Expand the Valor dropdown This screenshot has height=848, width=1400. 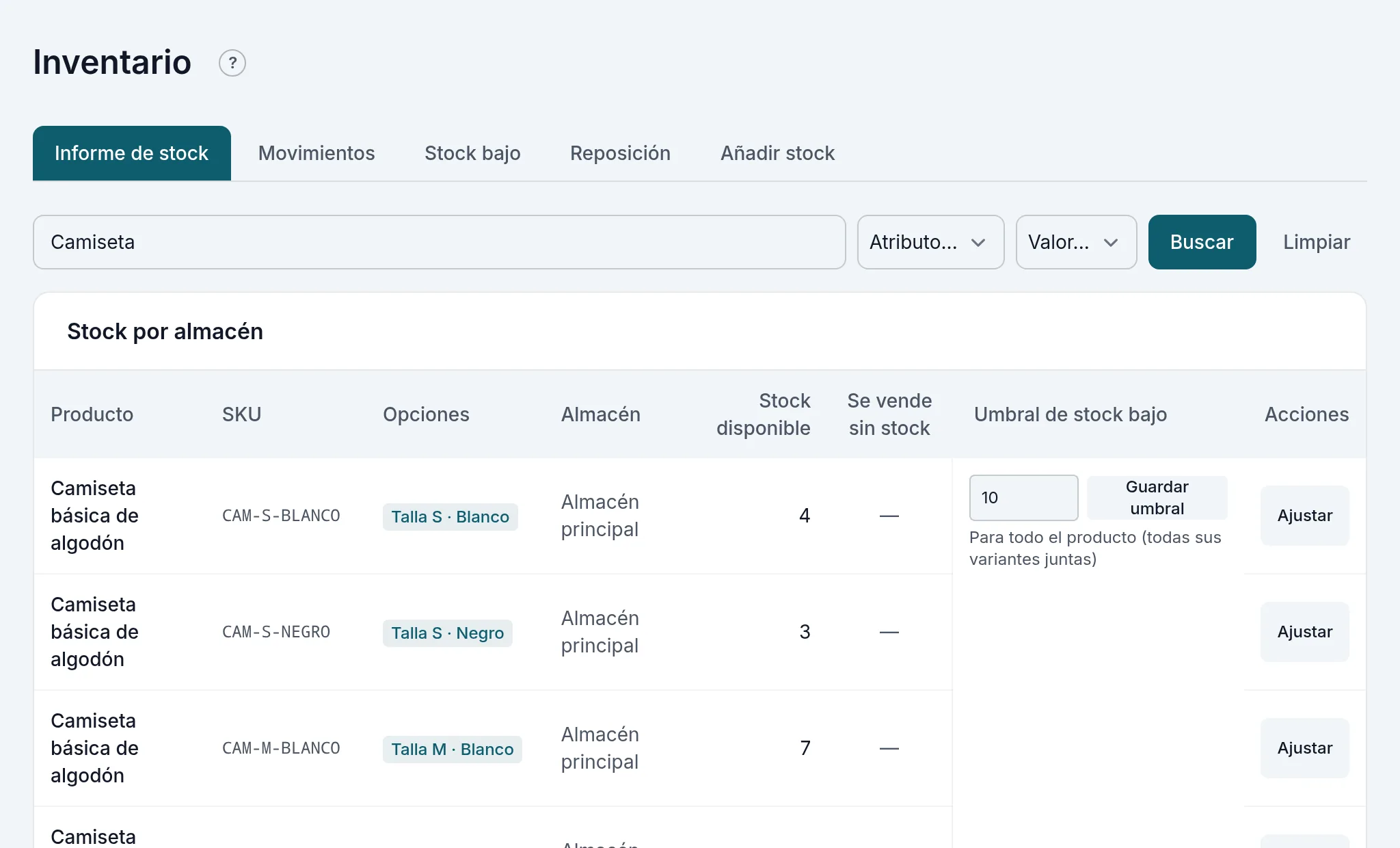pos(1076,242)
